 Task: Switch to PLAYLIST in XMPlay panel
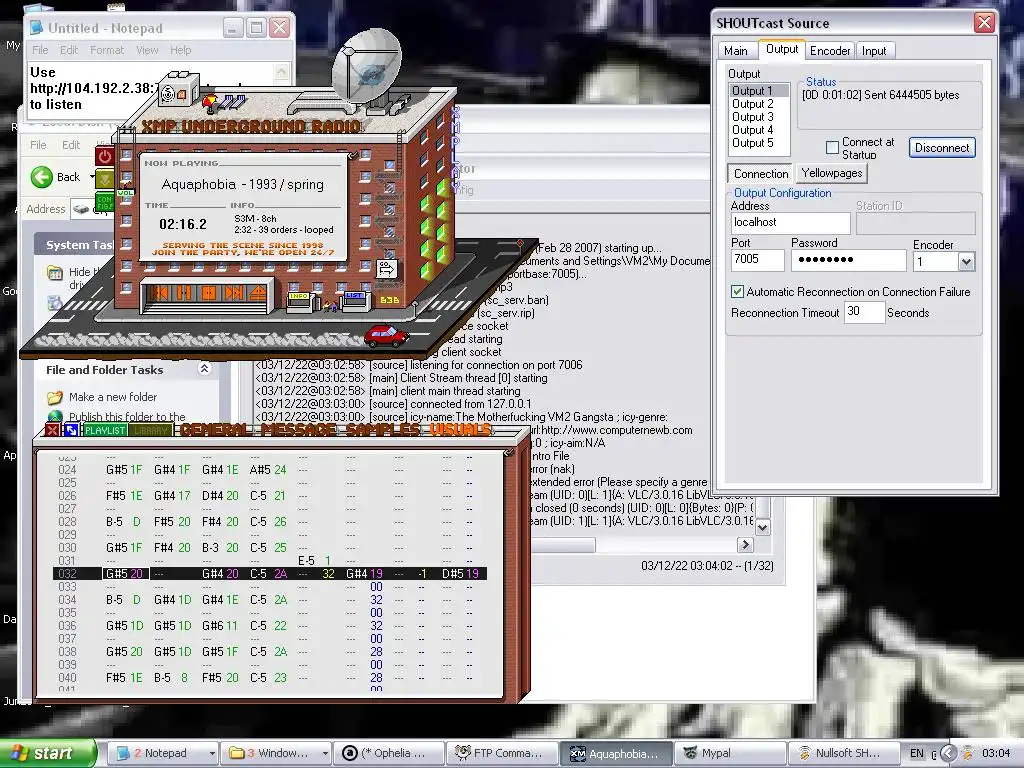(x=105, y=430)
